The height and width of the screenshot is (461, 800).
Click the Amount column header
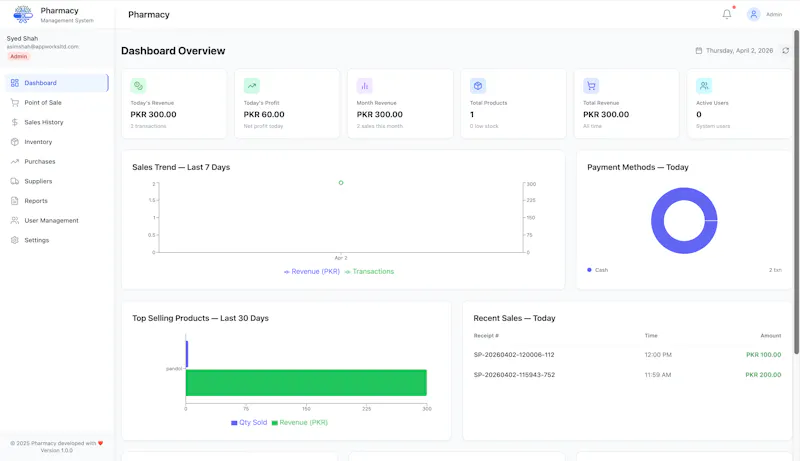[771, 336]
